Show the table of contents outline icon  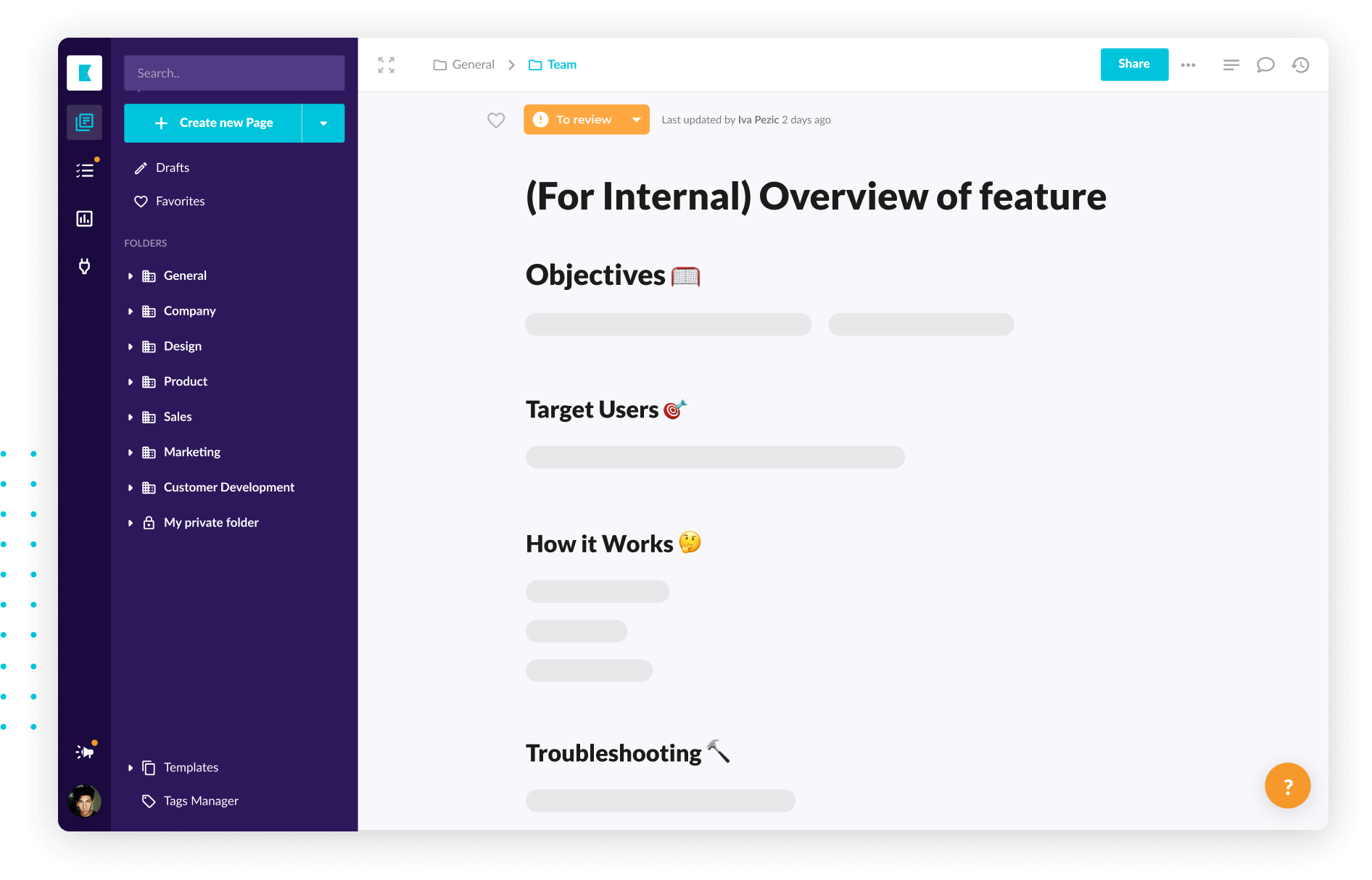click(x=1231, y=65)
